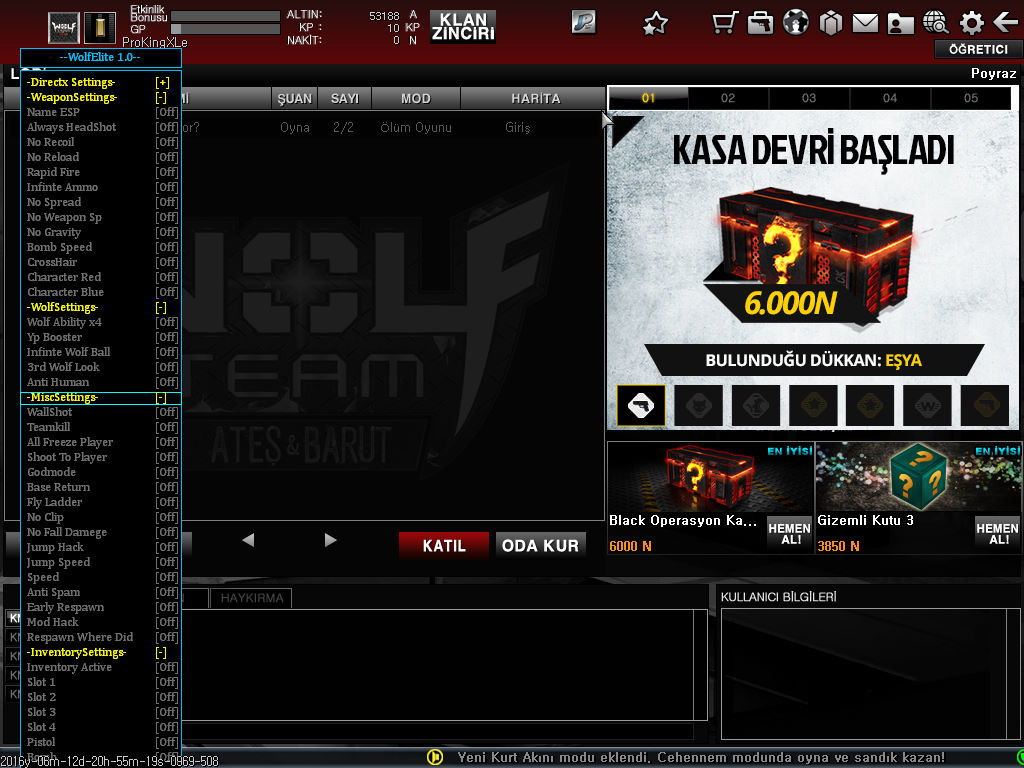Screen dimensions: 1024x768
Task: Click the star favorites icon
Action: (655, 24)
